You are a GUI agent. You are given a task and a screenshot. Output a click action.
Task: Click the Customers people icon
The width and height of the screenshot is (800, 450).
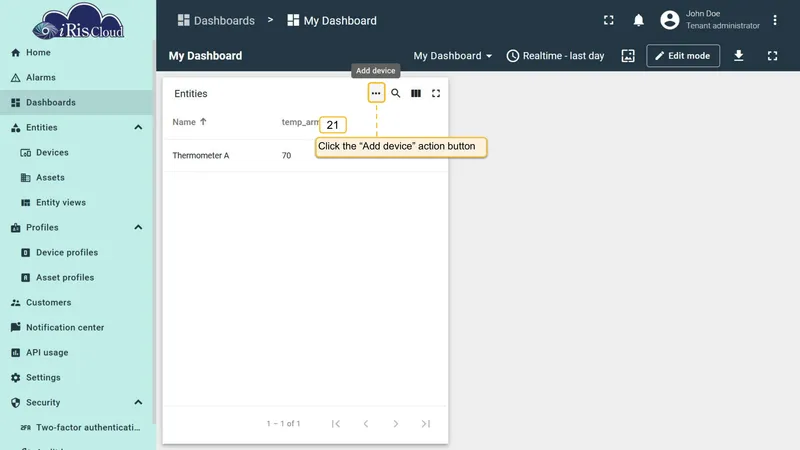[16, 303]
